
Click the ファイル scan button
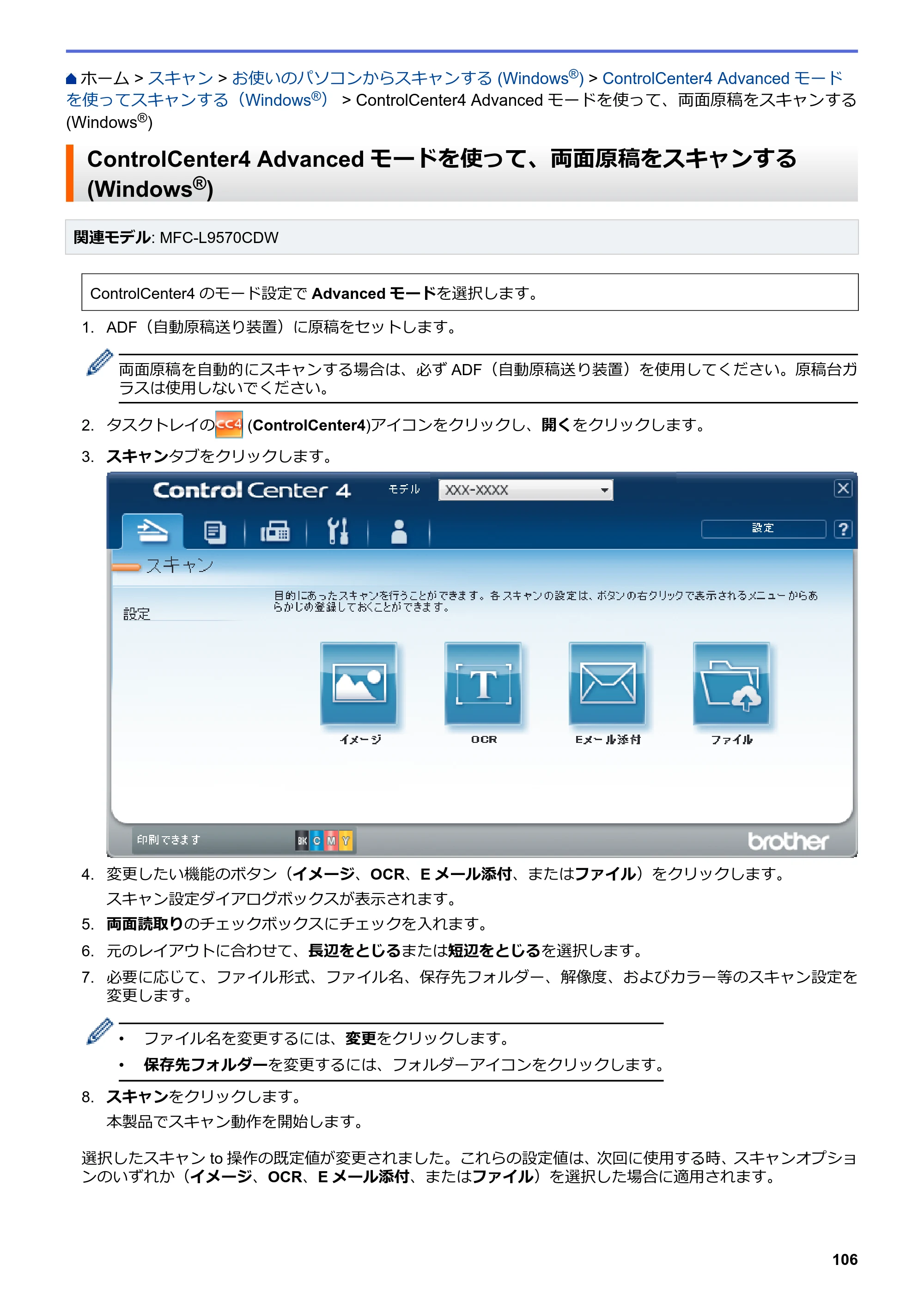pyautogui.click(x=731, y=683)
